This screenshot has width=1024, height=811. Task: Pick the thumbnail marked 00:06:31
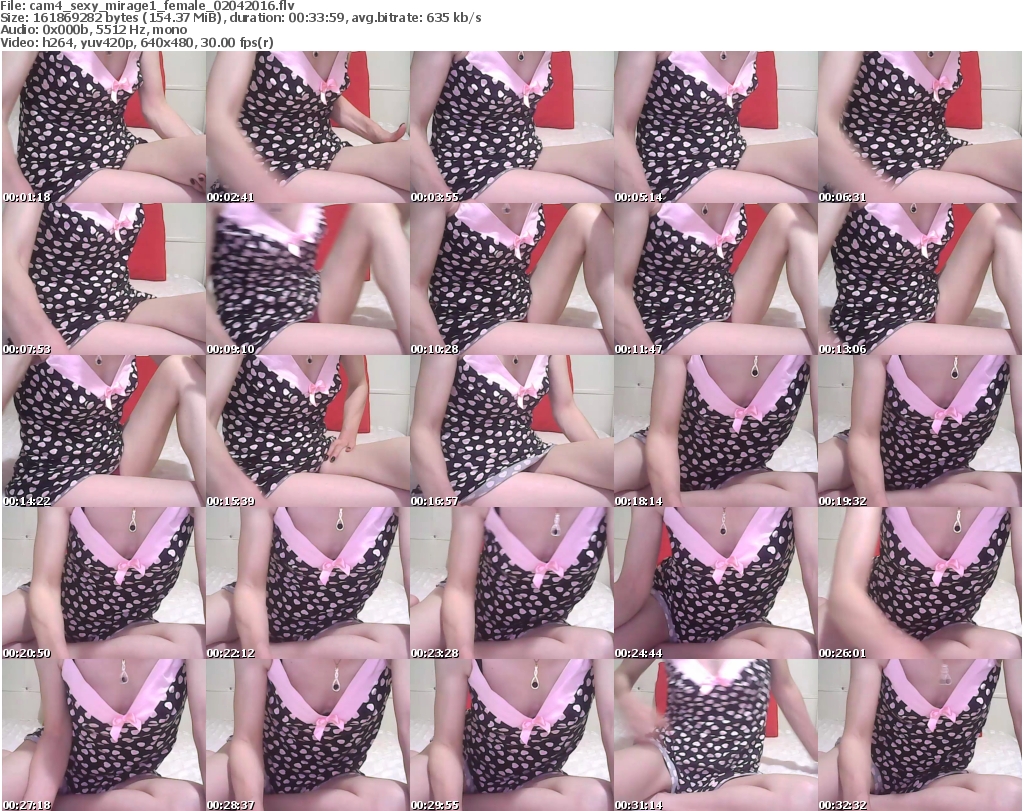(920, 127)
